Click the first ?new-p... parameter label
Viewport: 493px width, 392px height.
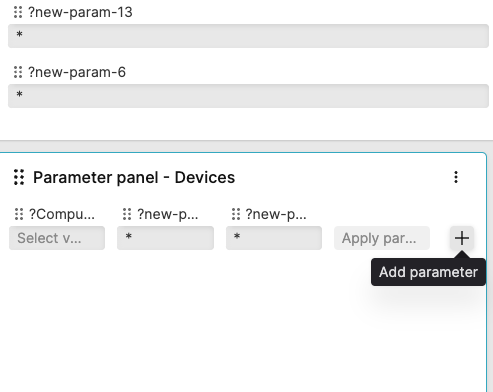coord(168,214)
